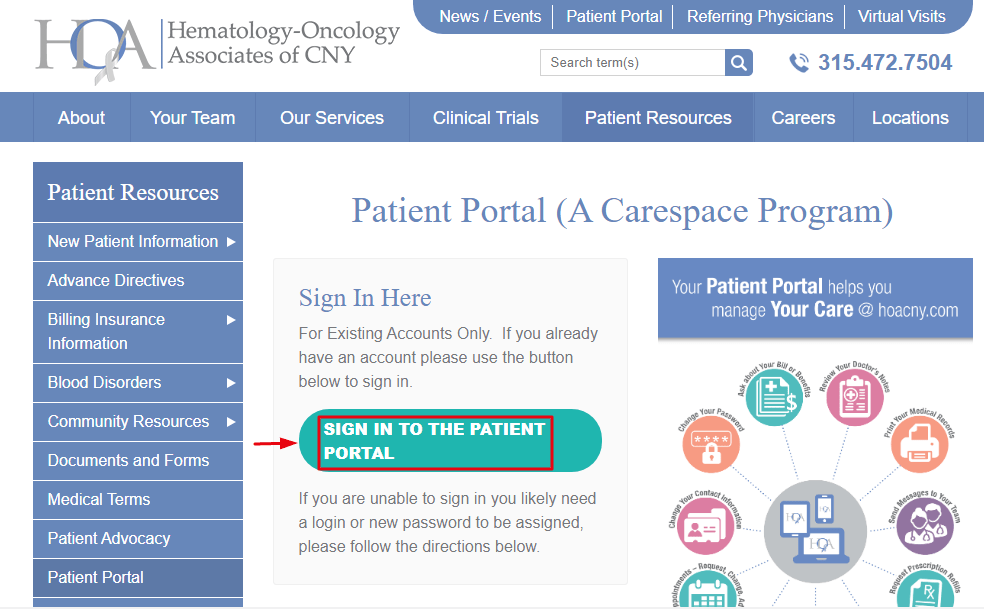
Task: Select the Ask about Your Bill or Benefits icon
Action: 775,396
